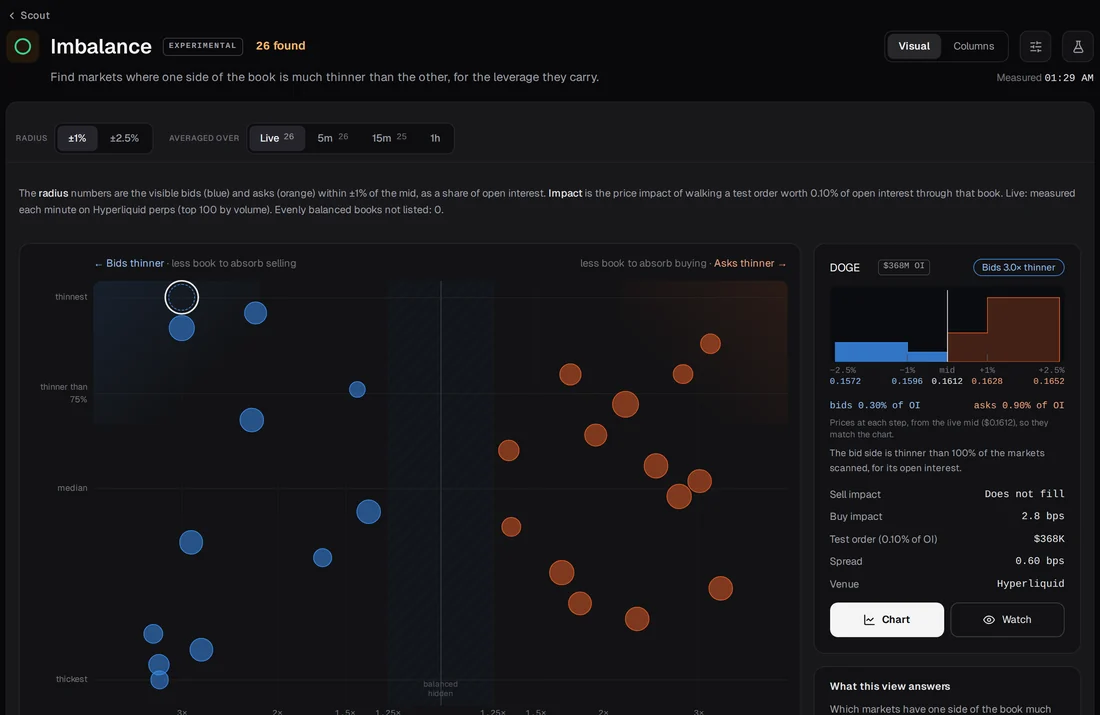Screen dimensions: 1100x715
Task: Click 'What this view answers' heading
Action: point(890,686)
